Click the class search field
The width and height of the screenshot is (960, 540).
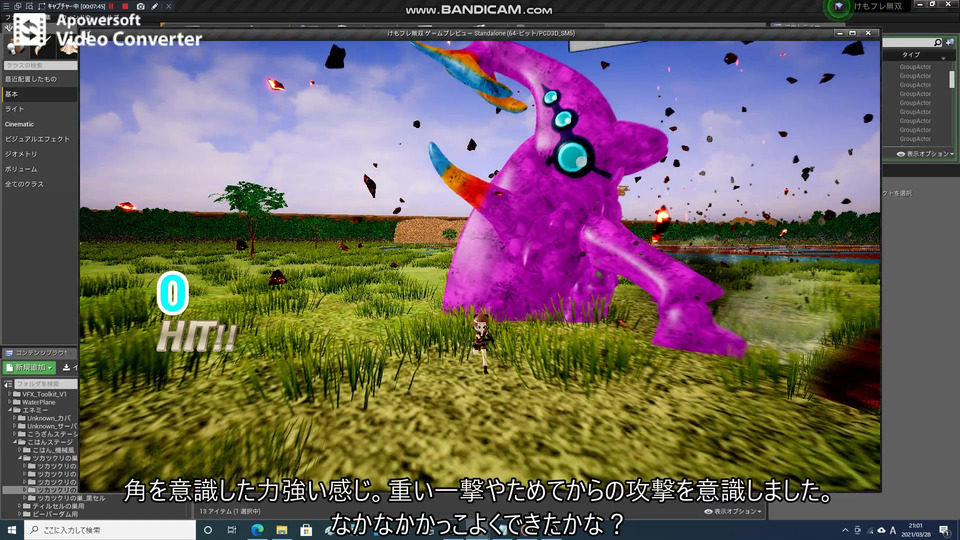[x=40, y=65]
